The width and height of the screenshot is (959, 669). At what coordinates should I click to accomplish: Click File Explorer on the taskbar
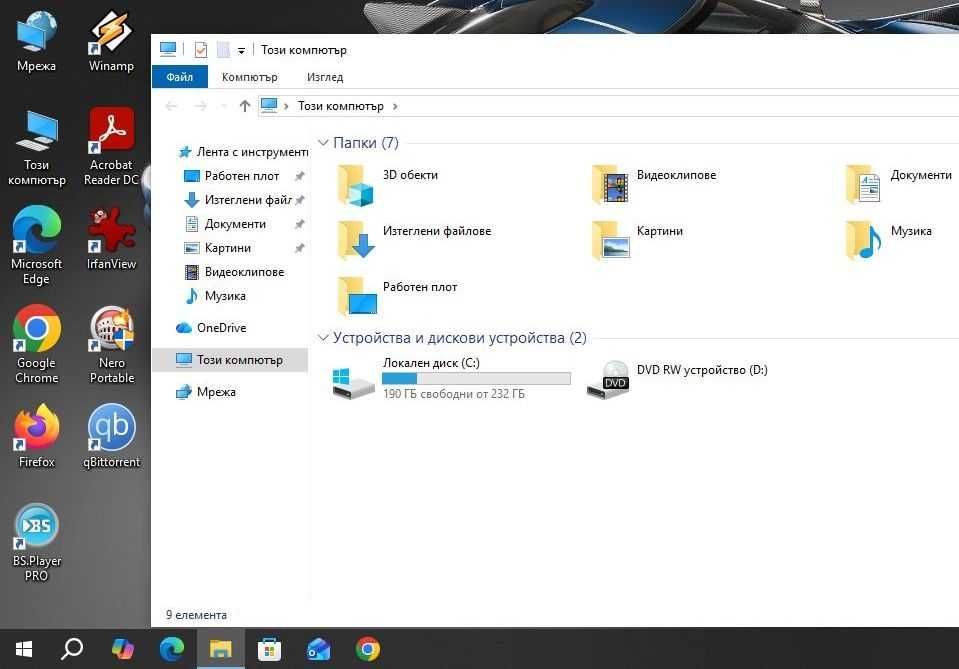coord(221,649)
